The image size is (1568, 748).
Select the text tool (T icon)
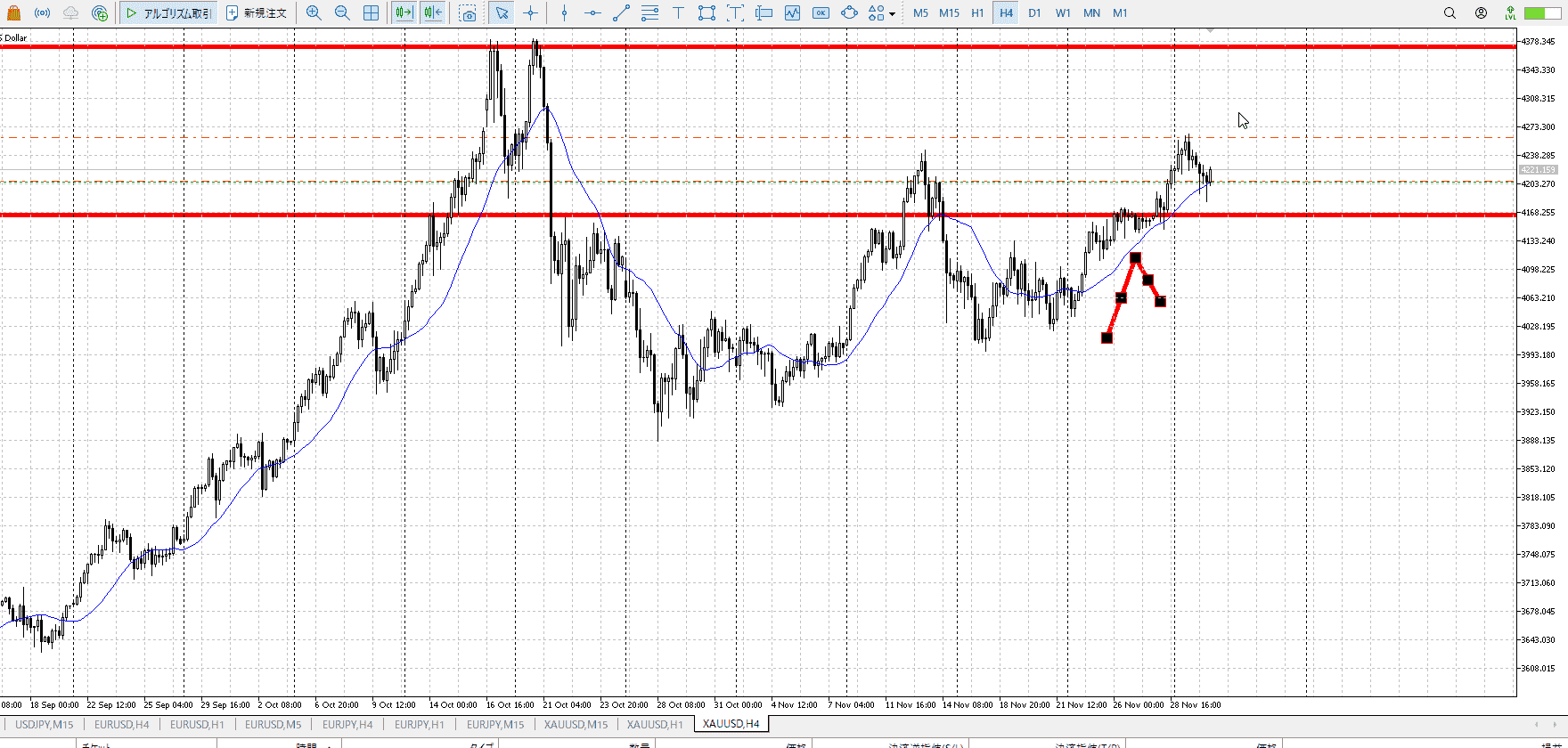(678, 13)
